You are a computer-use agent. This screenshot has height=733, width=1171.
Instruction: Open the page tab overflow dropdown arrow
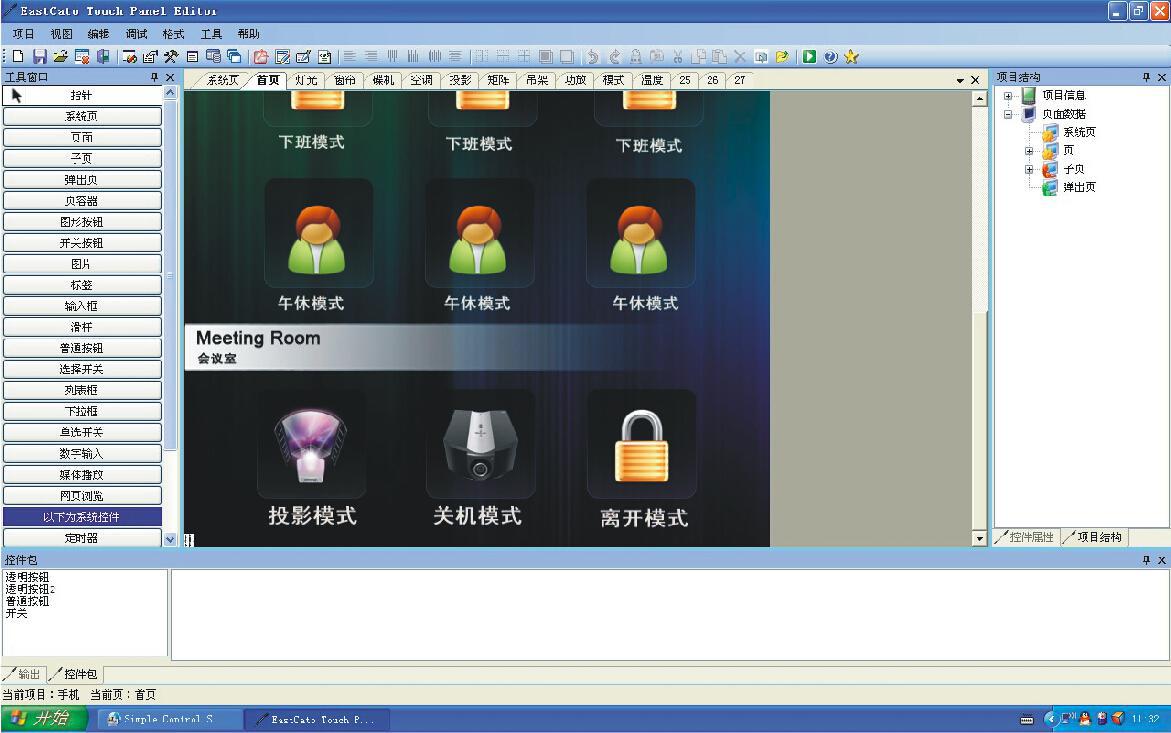[960, 80]
